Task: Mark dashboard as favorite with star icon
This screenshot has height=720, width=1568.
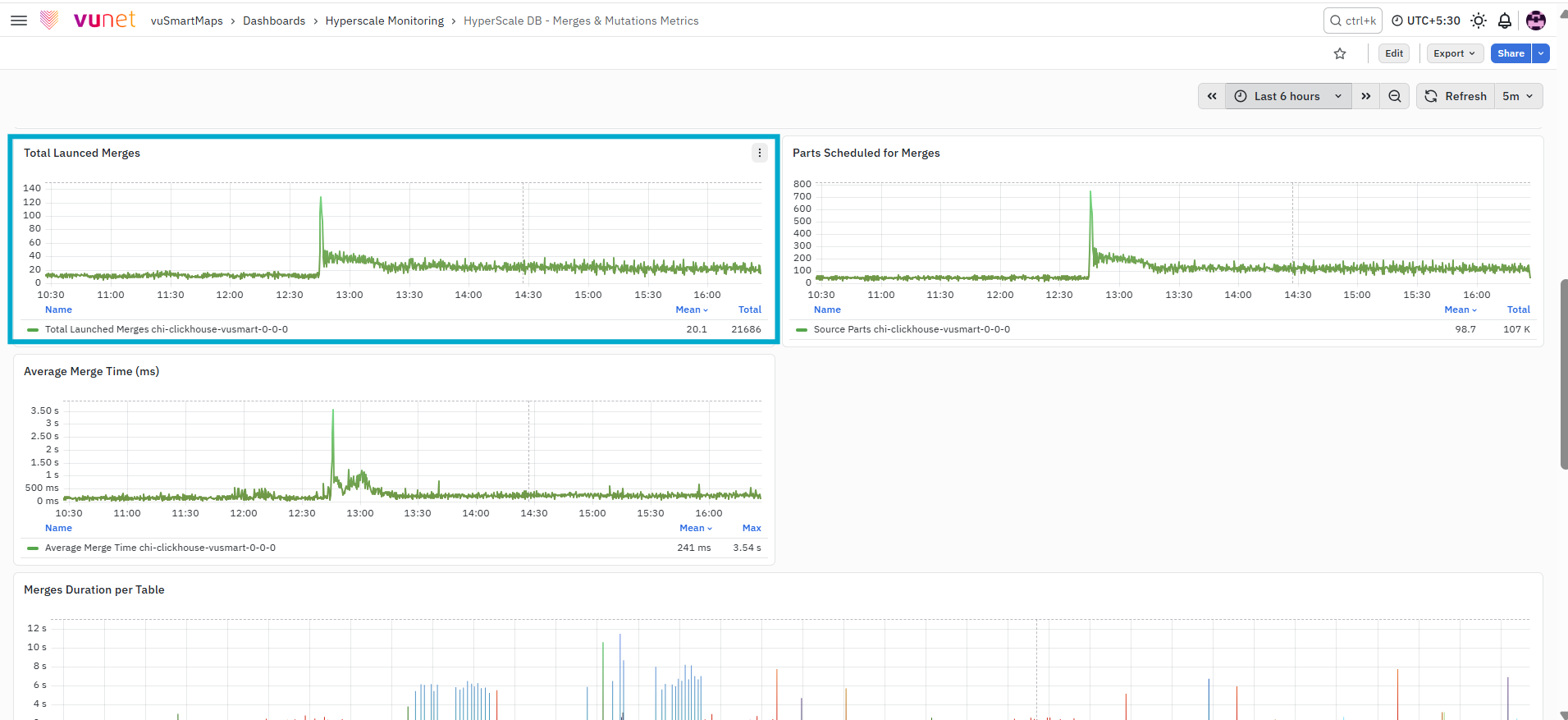Action: pos(1340,53)
